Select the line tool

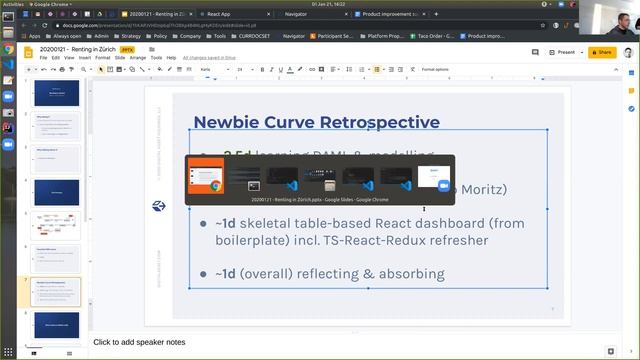point(142,69)
